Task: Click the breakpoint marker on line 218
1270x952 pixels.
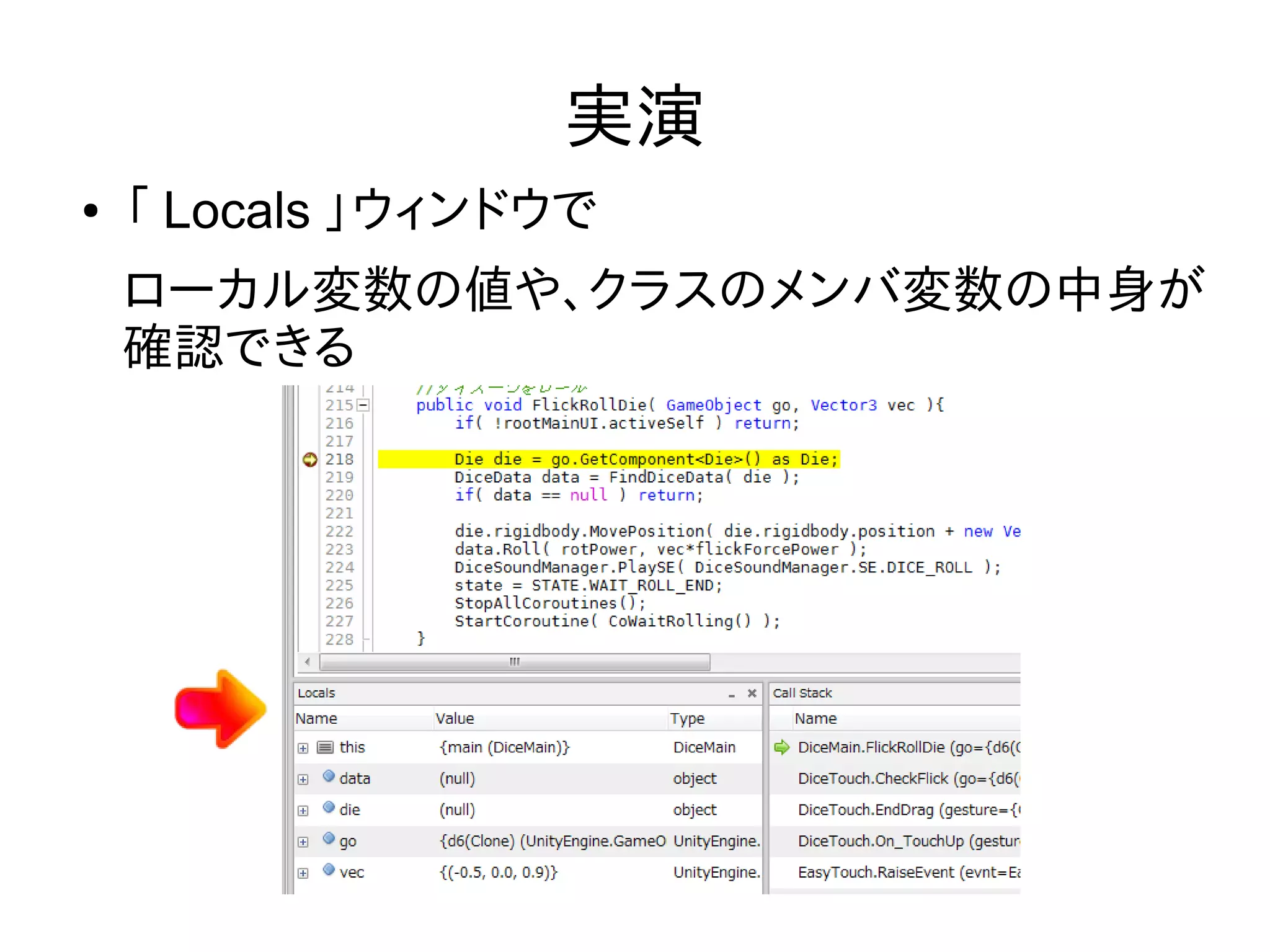Action: pyautogui.click(x=309, y=460)
